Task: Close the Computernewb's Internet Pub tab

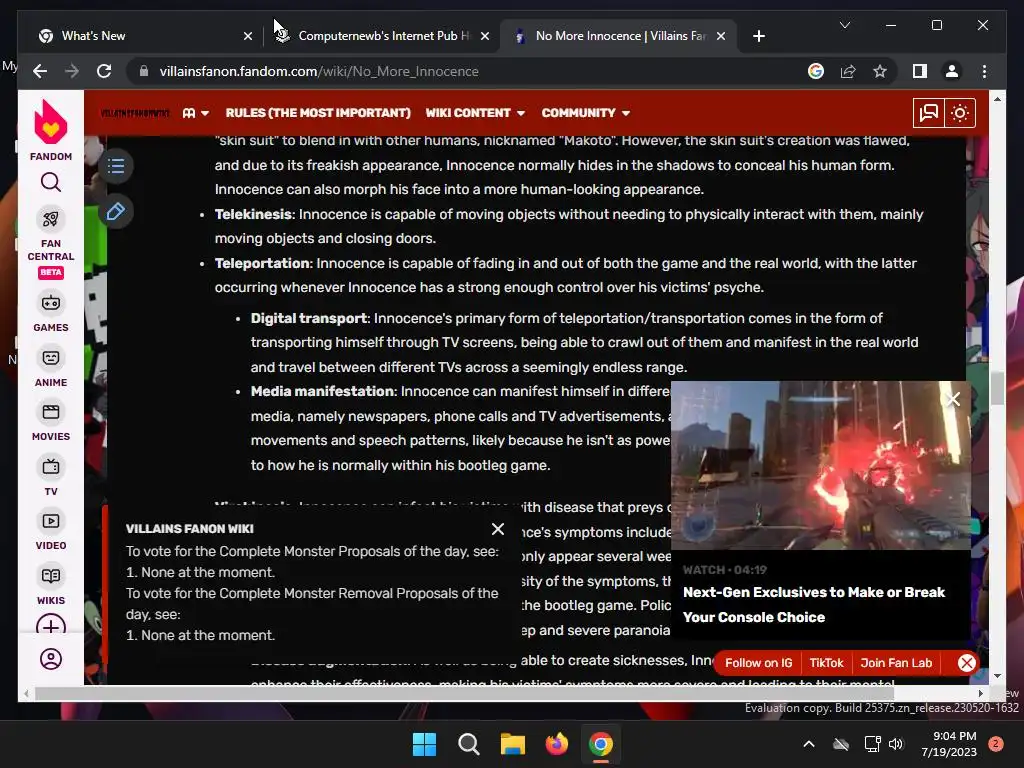Action: 485,36
